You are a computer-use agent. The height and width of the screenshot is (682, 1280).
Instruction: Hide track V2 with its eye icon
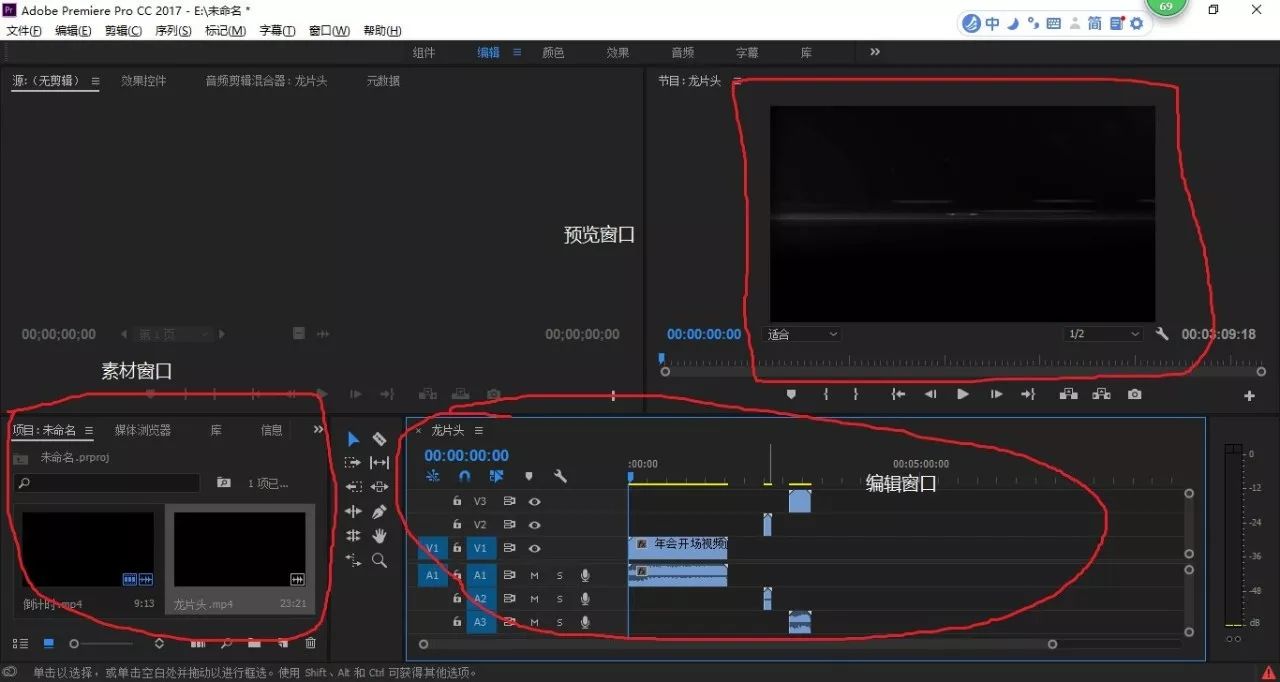click(x=535, y=525)
